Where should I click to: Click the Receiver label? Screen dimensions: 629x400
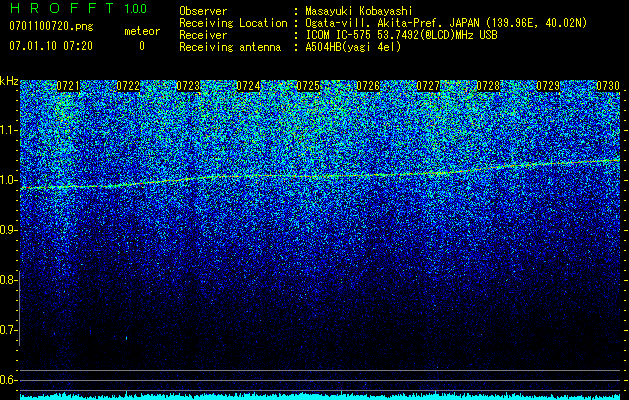203,35
